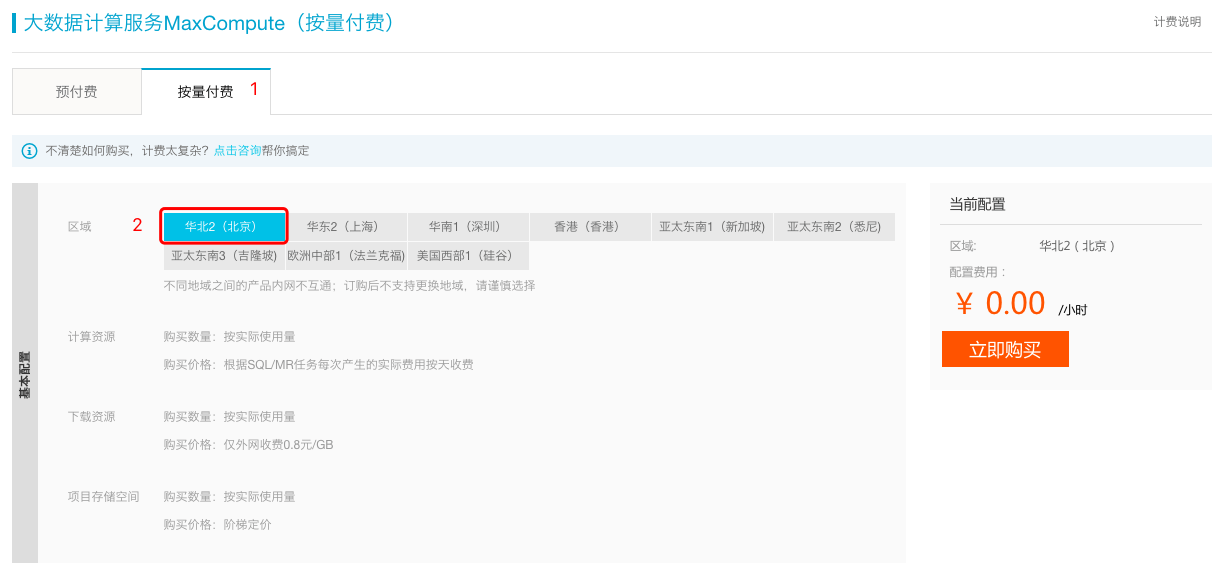Click the 下载资源 section label
This screenshot has width=1218, height=565.
pyautogui.click(x=91, y=417)
